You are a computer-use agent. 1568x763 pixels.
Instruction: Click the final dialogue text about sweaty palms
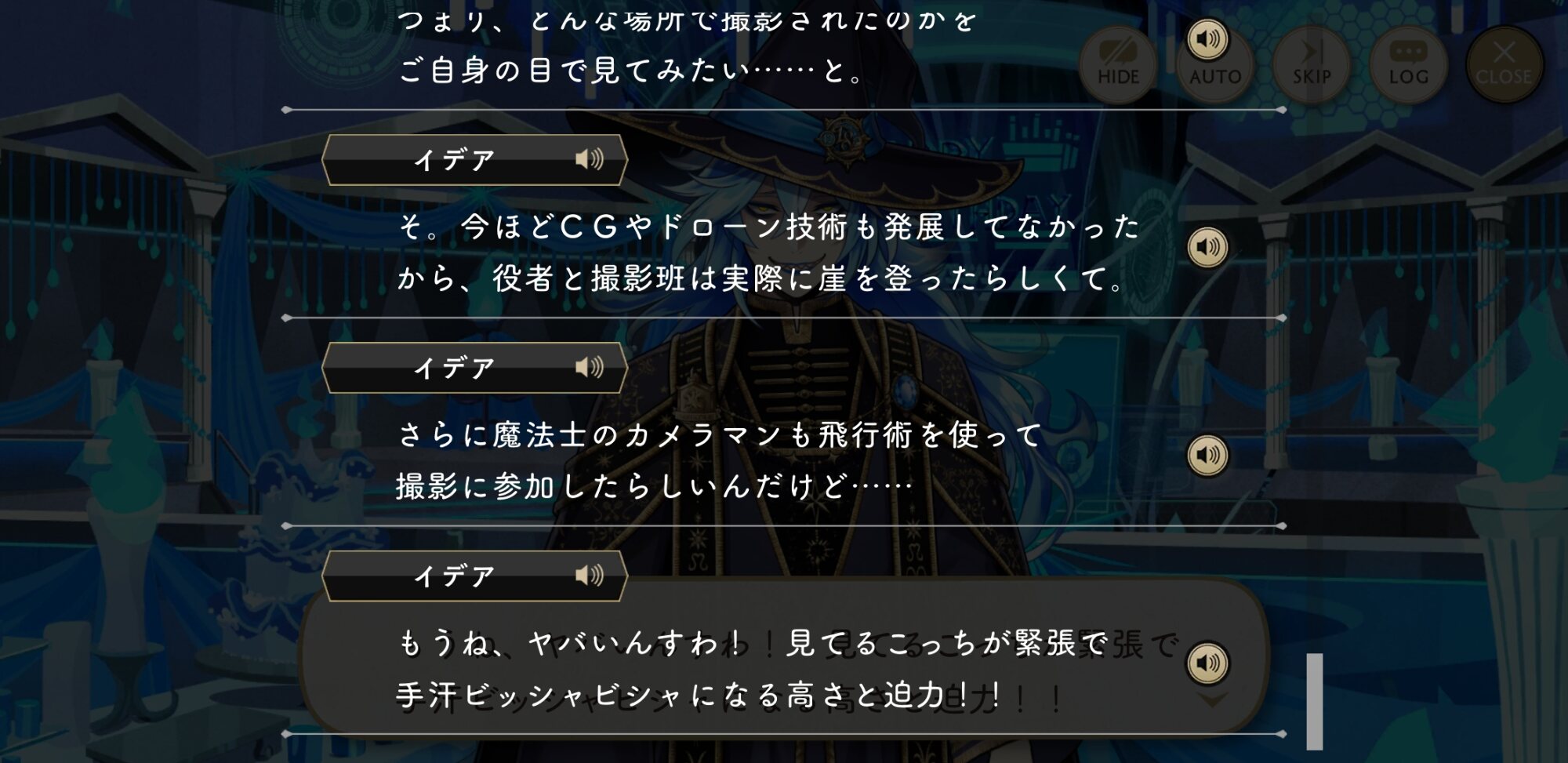pos(753,669)
